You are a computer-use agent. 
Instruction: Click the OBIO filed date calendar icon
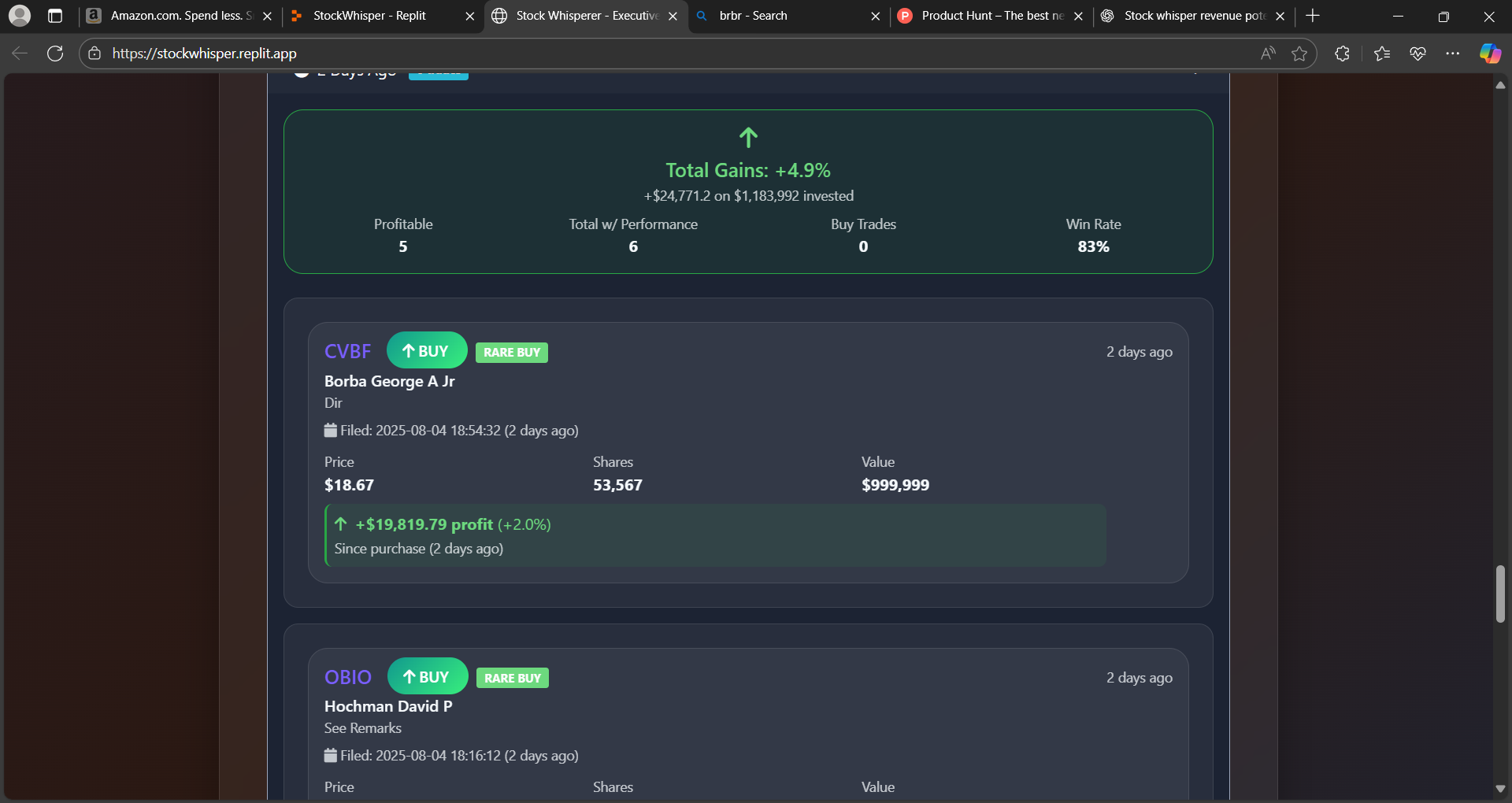[331, 755]
